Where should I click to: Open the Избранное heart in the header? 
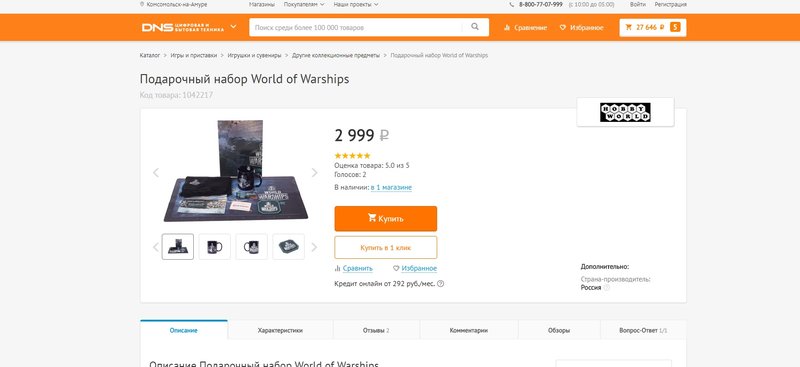point(581,28)
